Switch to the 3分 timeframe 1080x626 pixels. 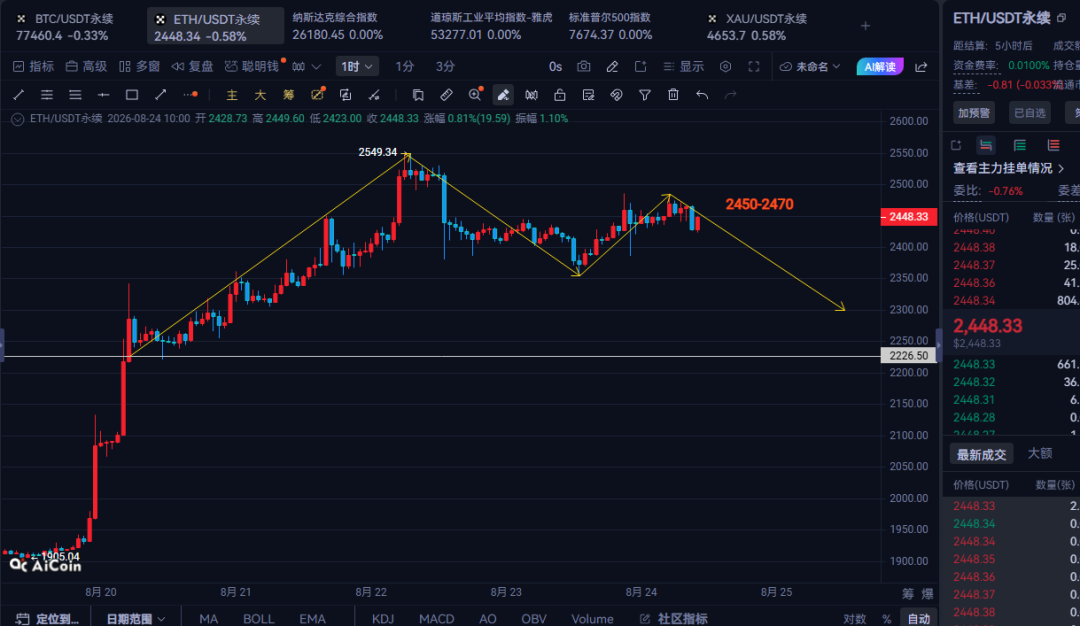click(445, 66)
